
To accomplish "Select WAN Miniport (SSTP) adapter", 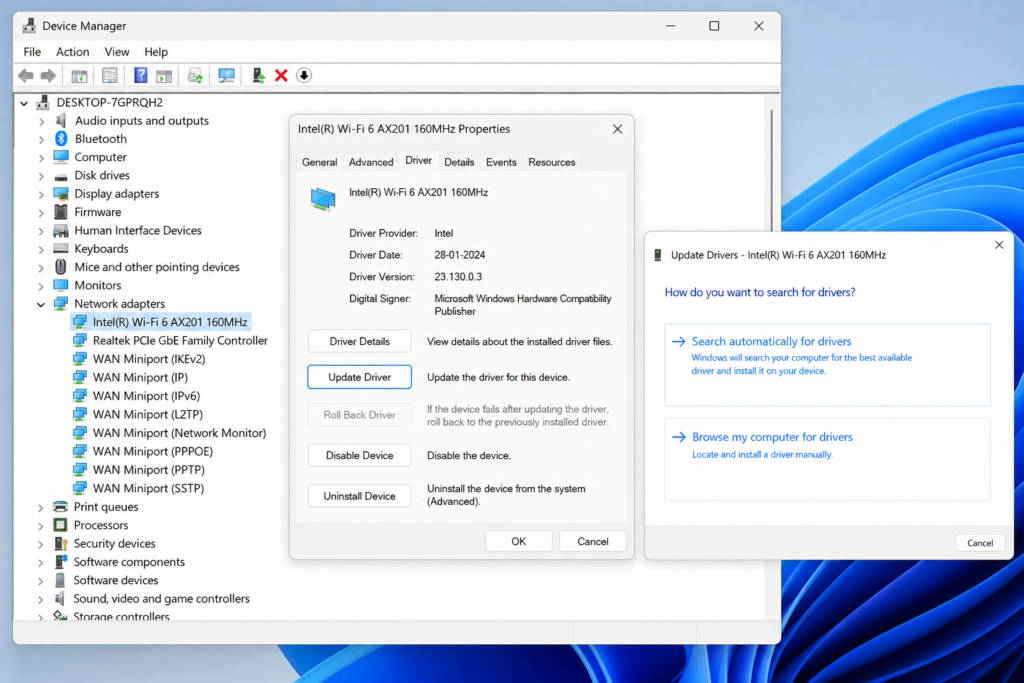I will [148, 488].
